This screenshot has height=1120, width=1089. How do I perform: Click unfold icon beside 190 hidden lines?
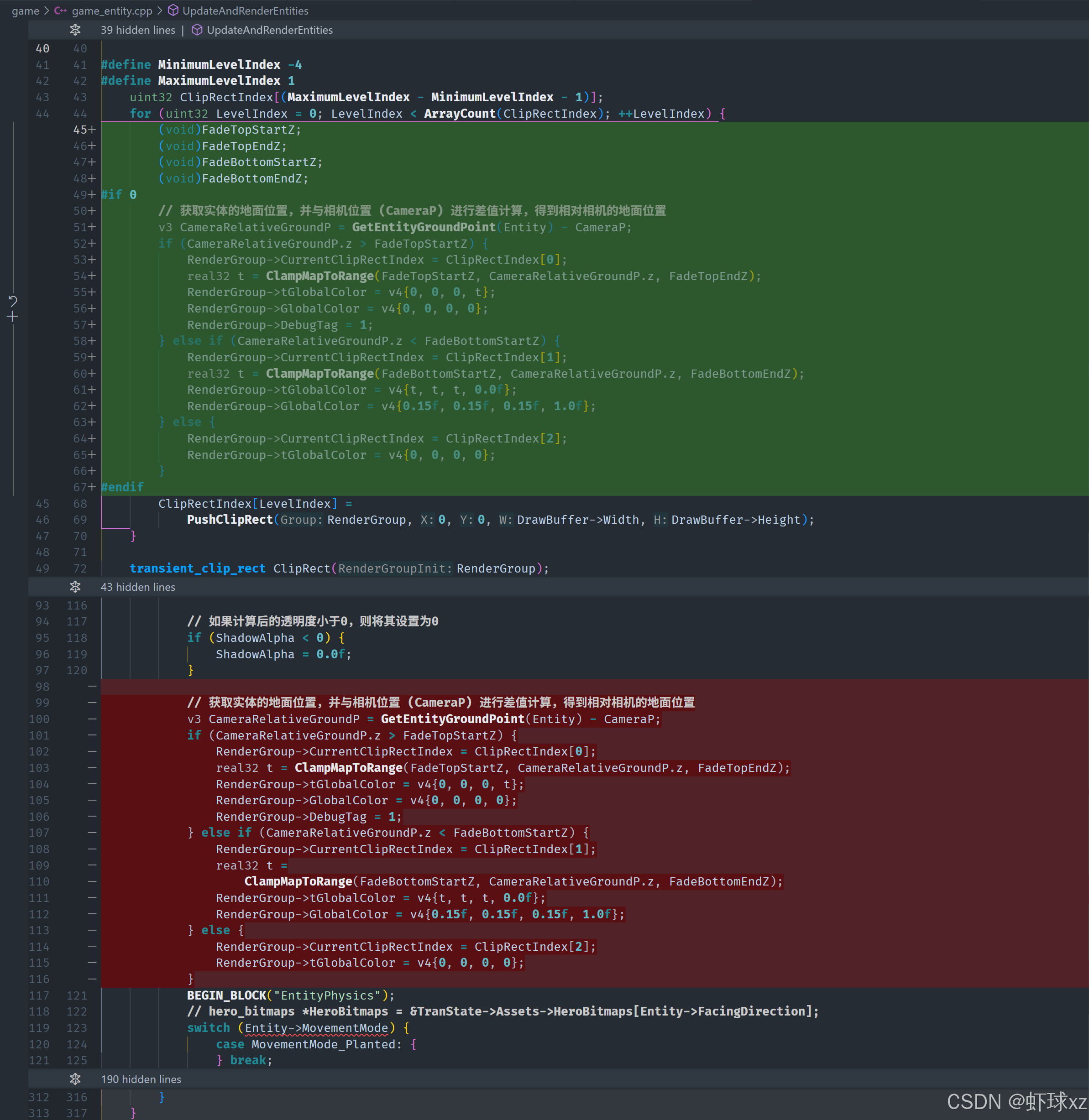(75, 1079)
